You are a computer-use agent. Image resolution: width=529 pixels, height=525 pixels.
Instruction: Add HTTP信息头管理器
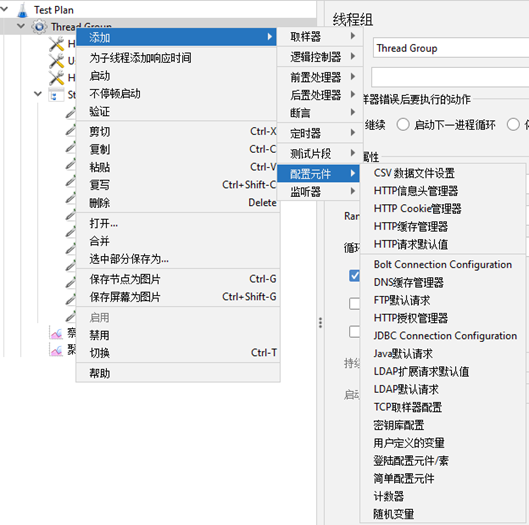tap(443, 191)
